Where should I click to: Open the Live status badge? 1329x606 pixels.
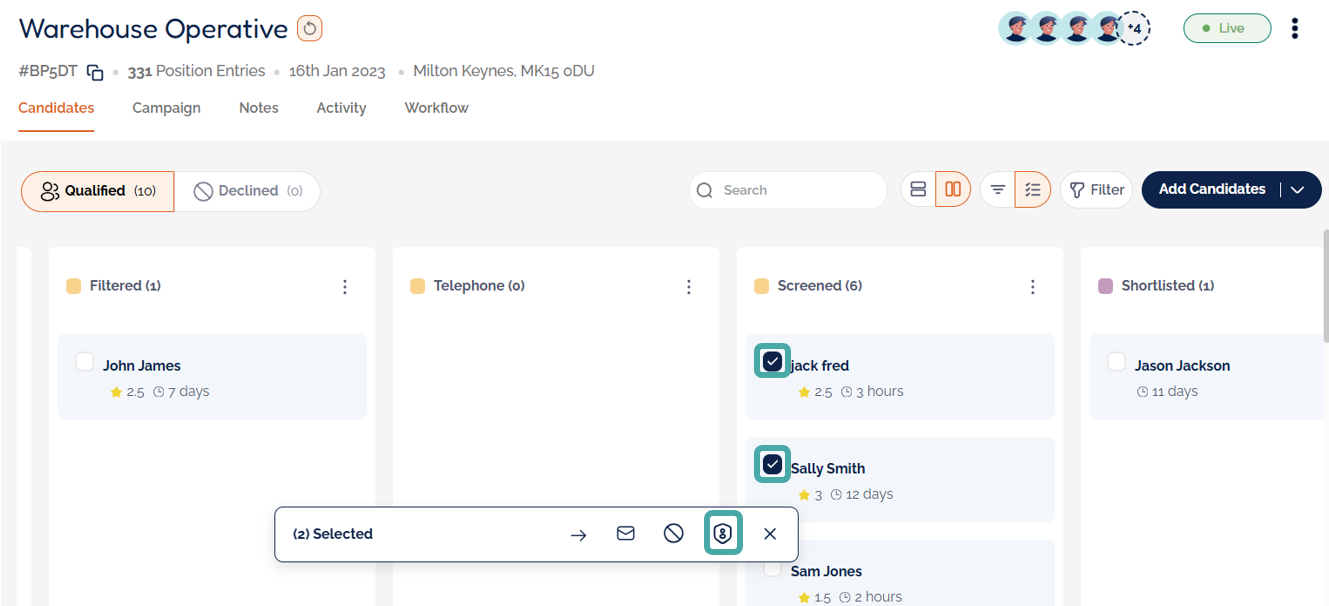(x=1227, y=28)
